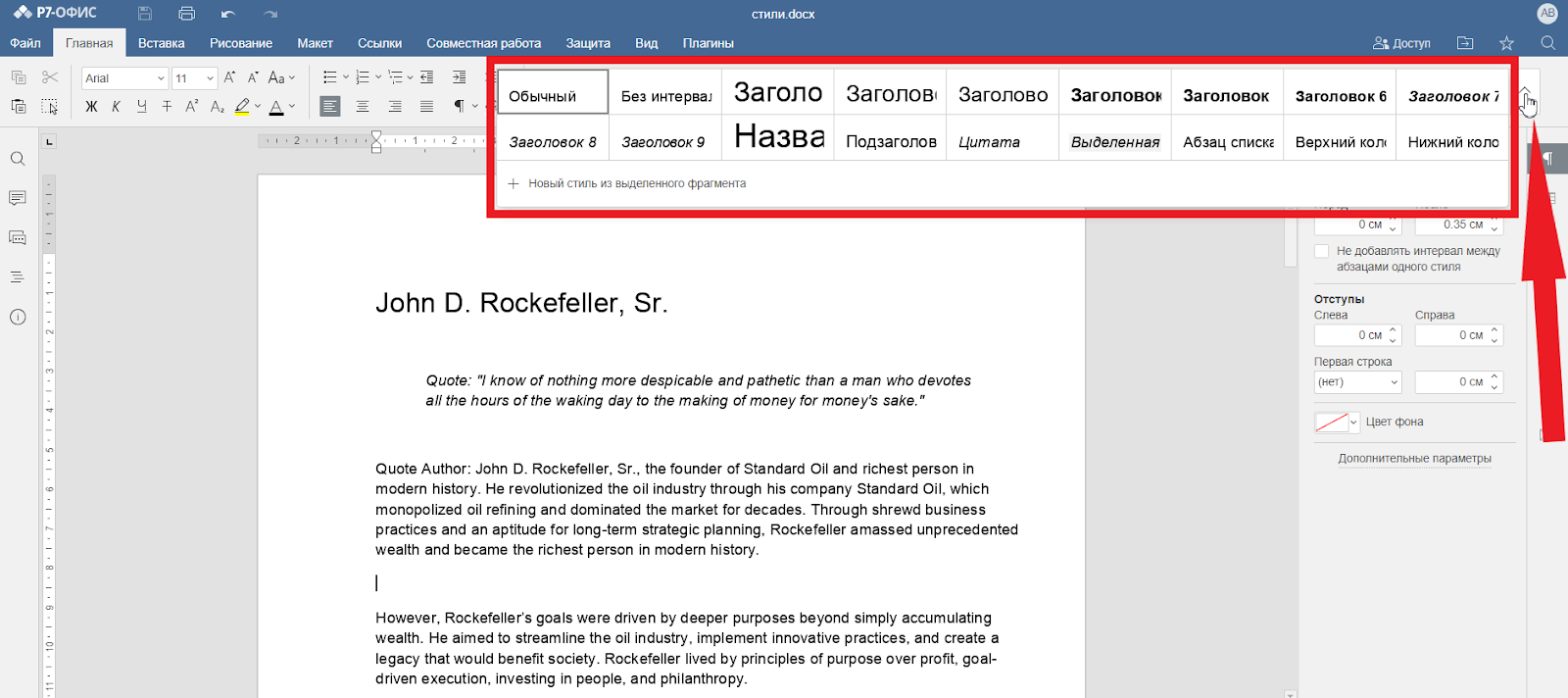
Task: Open the chat panel in left sidebar
Action: click(x=18, y=237)
